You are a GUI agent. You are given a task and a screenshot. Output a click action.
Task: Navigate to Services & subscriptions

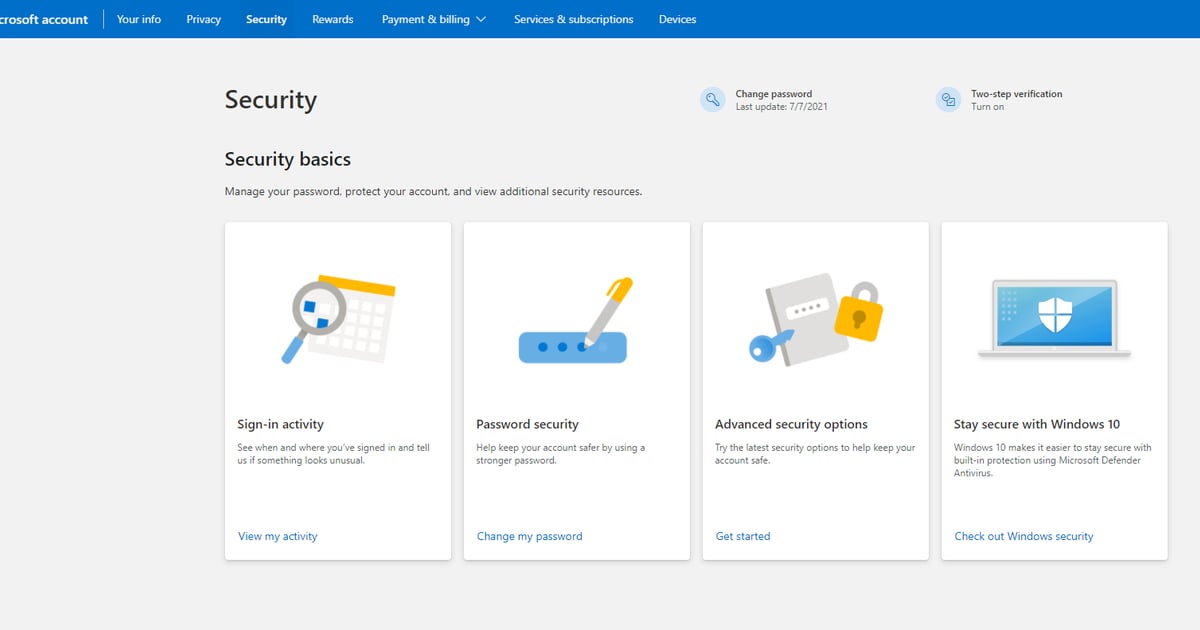573,19
